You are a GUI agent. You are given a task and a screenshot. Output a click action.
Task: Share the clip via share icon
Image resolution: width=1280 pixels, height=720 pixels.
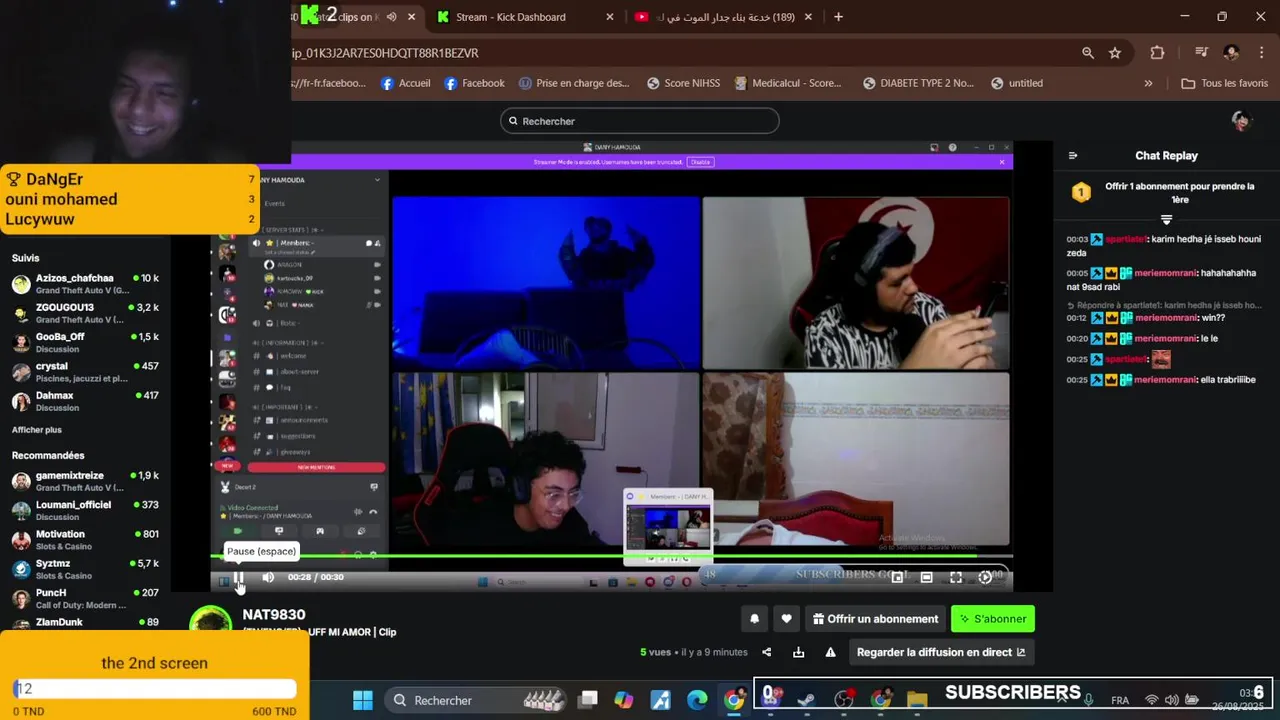pos(766,652)
